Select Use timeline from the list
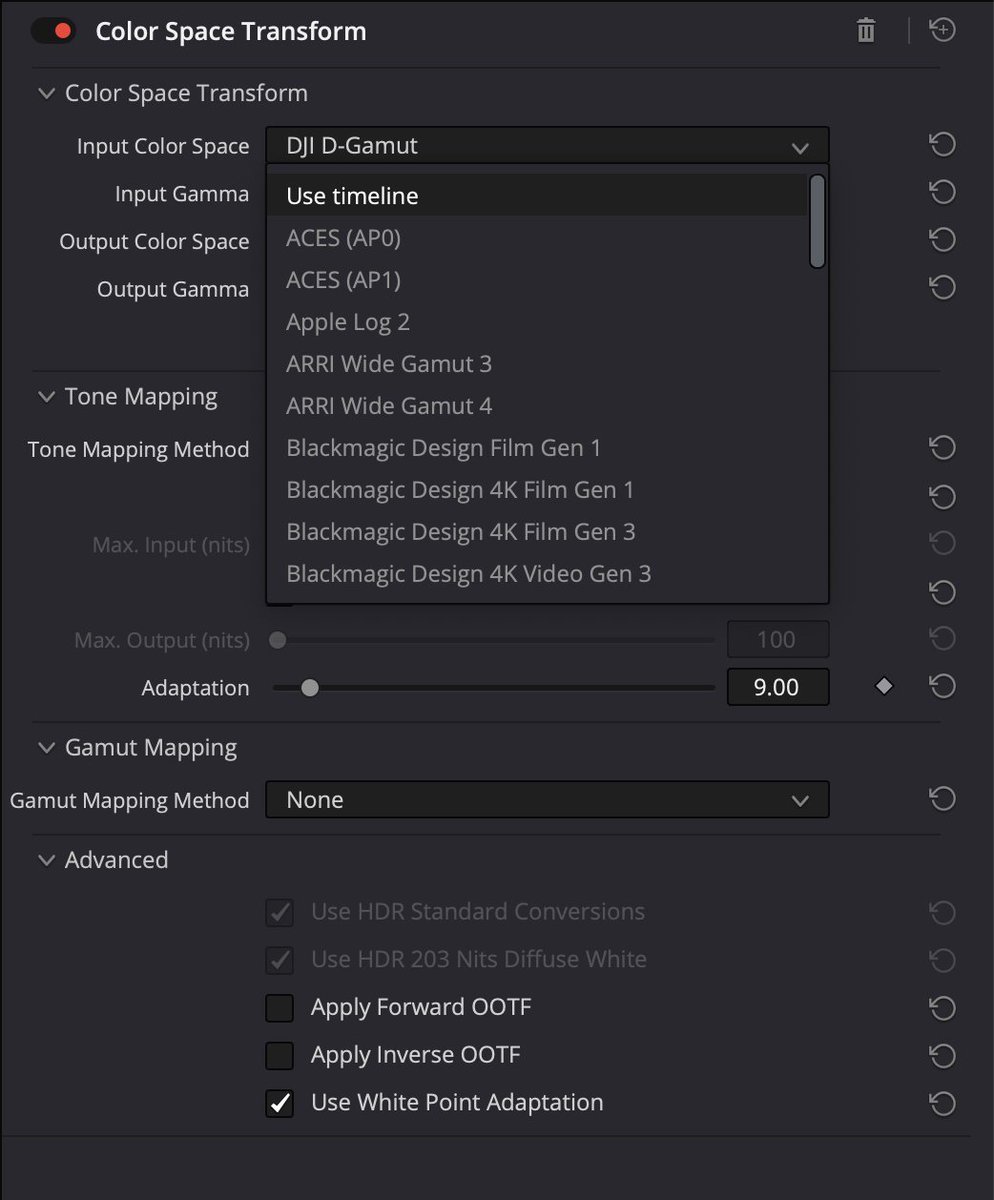This screenshot has width=994, height=1200. [537, 196]
